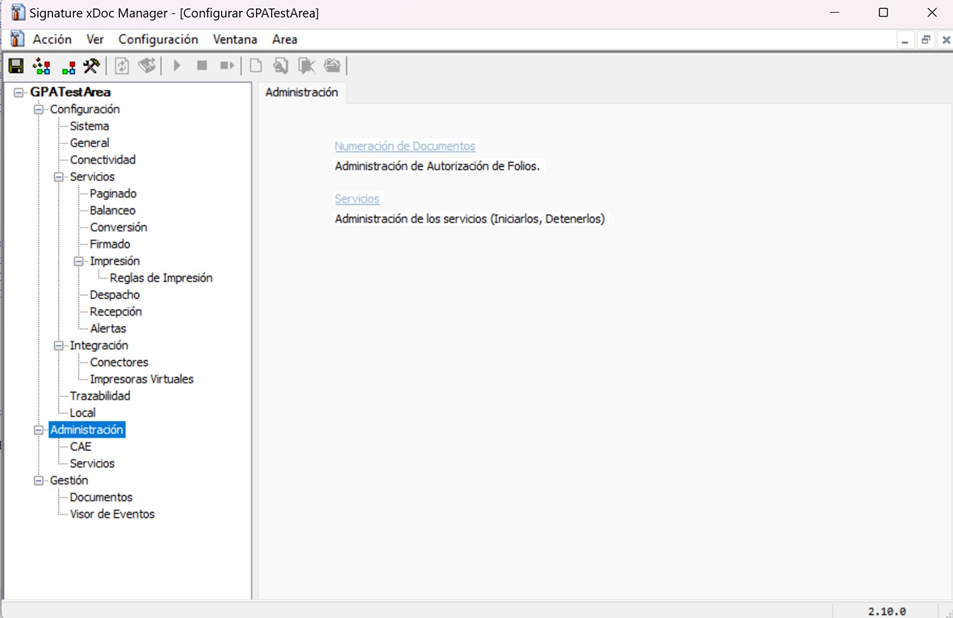
Task: Select the CAE item under Administración
Action: click(80, 447)
